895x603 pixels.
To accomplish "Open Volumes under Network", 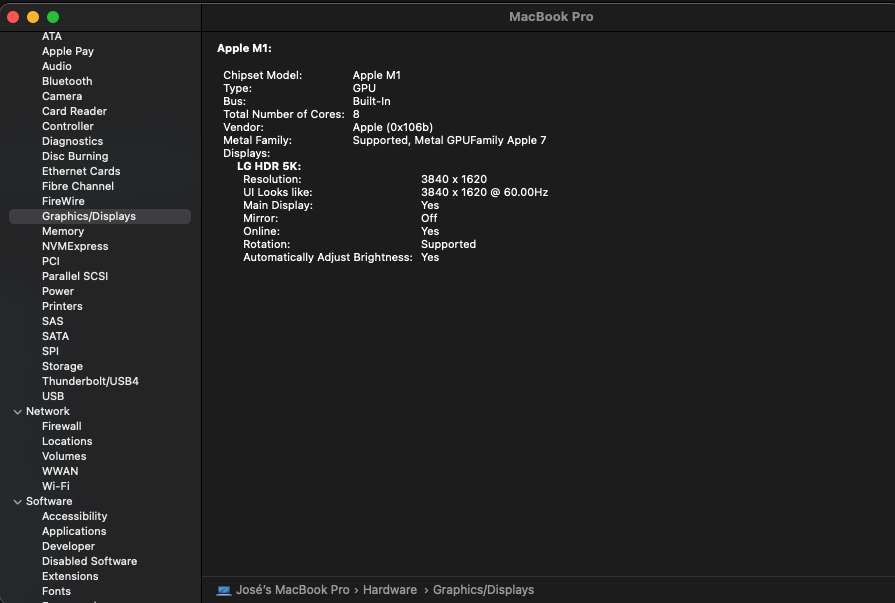I will pos(64,456).
